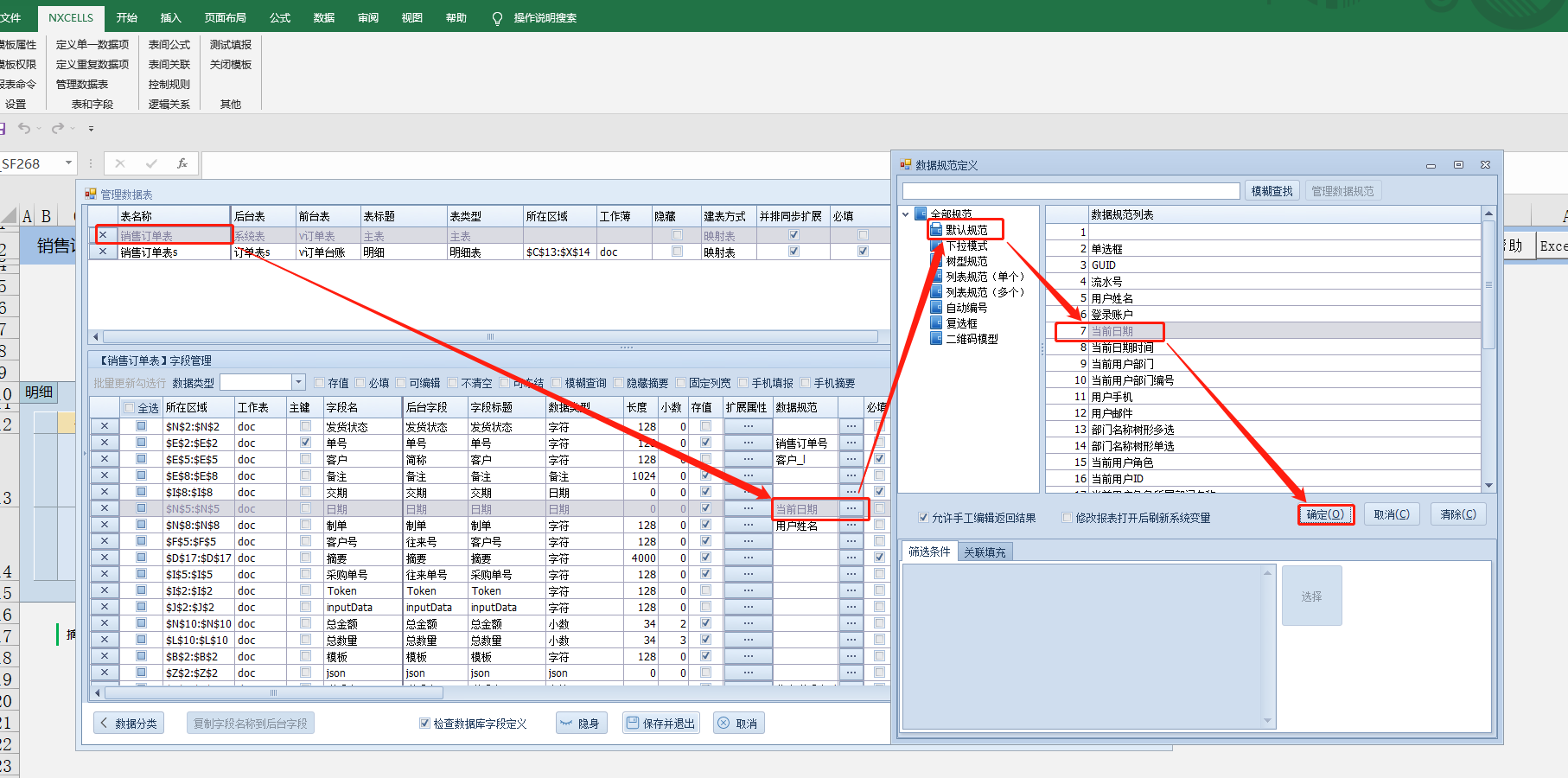Switch to the 关联填充 tab
This screenshot has height=778, width=1568.
pyautogui.click(x=985, y=552)
